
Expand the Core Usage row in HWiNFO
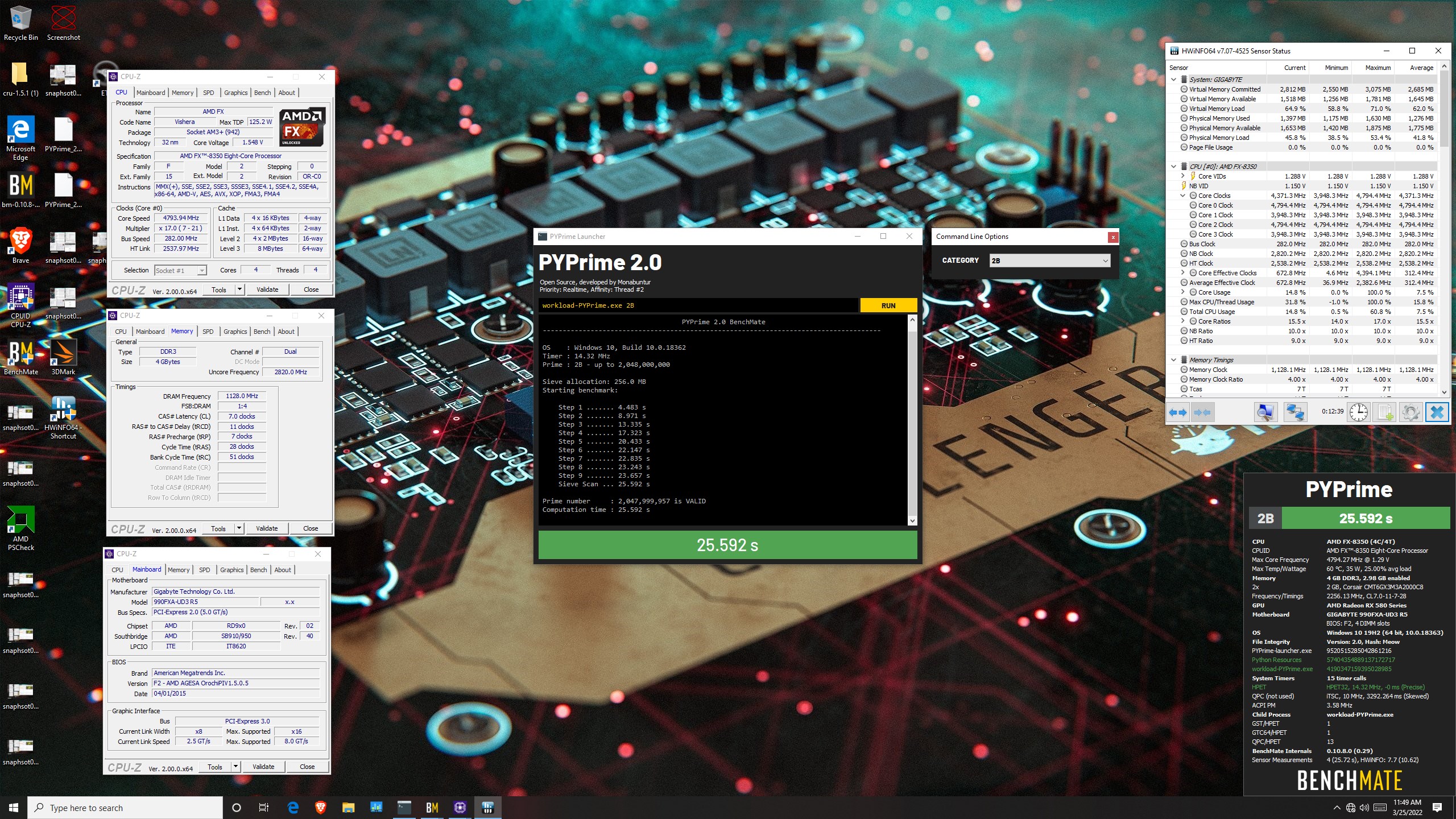[1182, 292]
